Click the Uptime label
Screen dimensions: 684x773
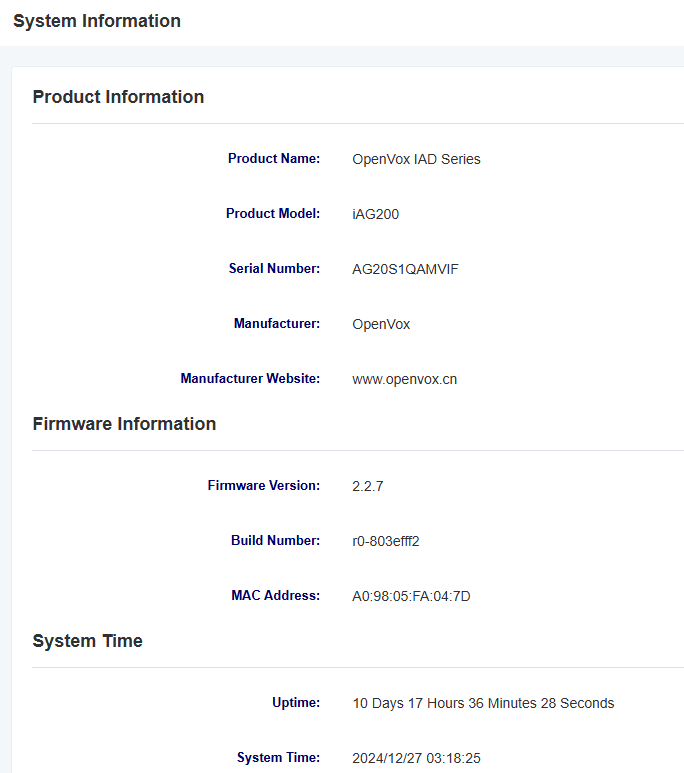pos(296,703)
